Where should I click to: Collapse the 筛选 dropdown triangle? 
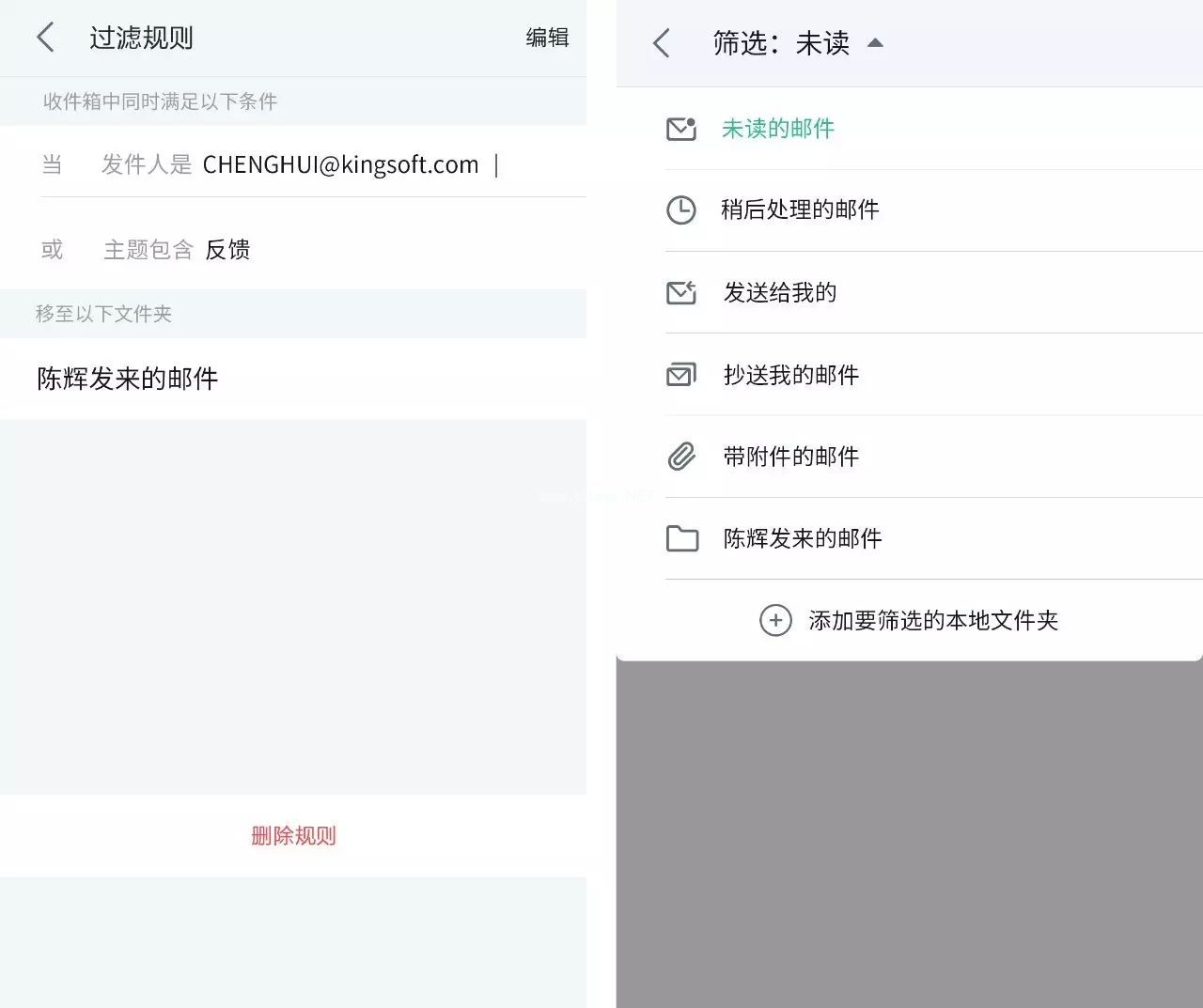click(x=875, y=43)
